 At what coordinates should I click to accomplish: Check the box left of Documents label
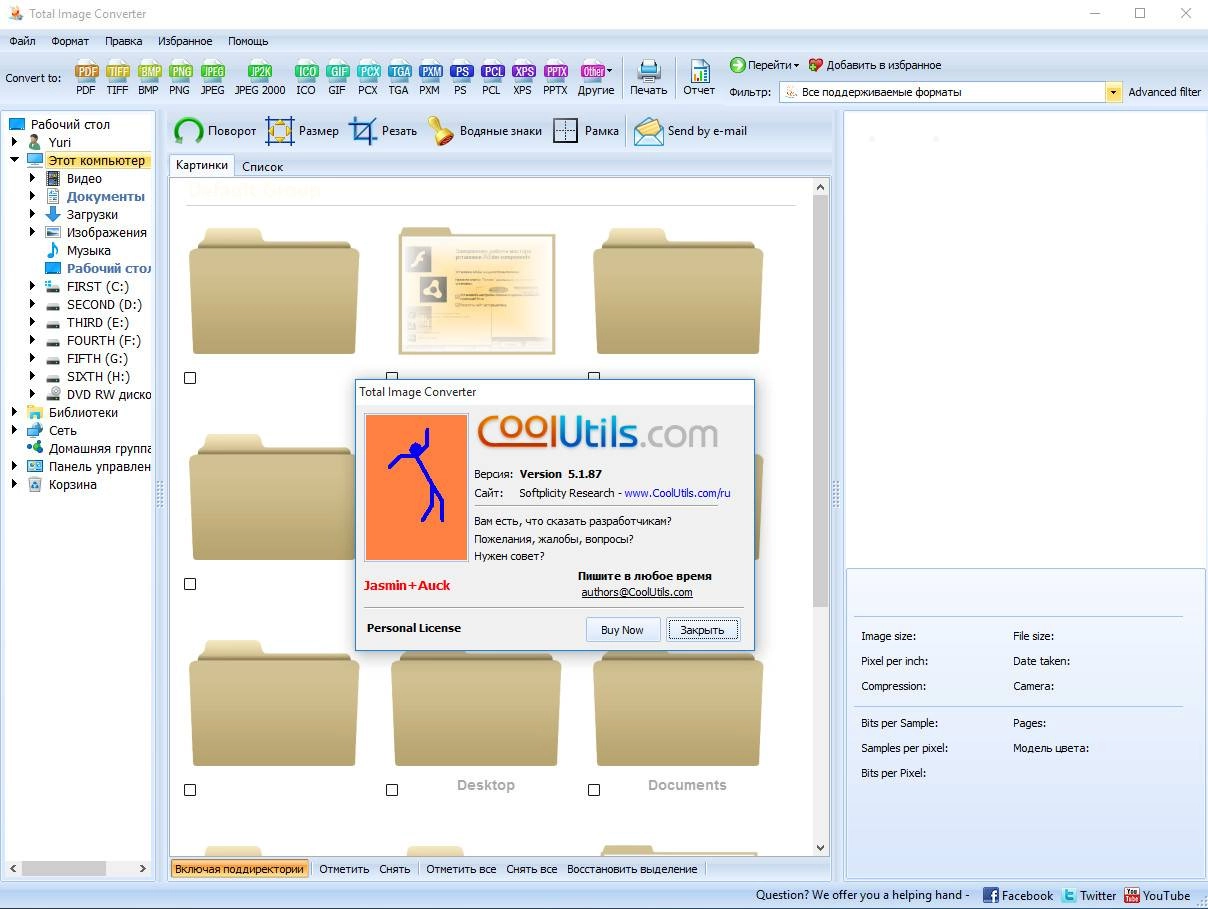[x=594, y=790]
